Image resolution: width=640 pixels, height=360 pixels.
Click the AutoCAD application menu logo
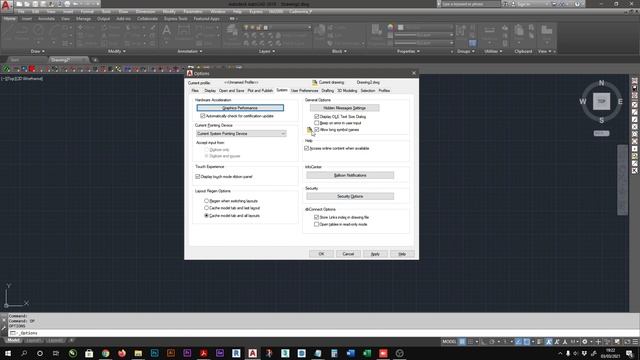coord(6,6)
